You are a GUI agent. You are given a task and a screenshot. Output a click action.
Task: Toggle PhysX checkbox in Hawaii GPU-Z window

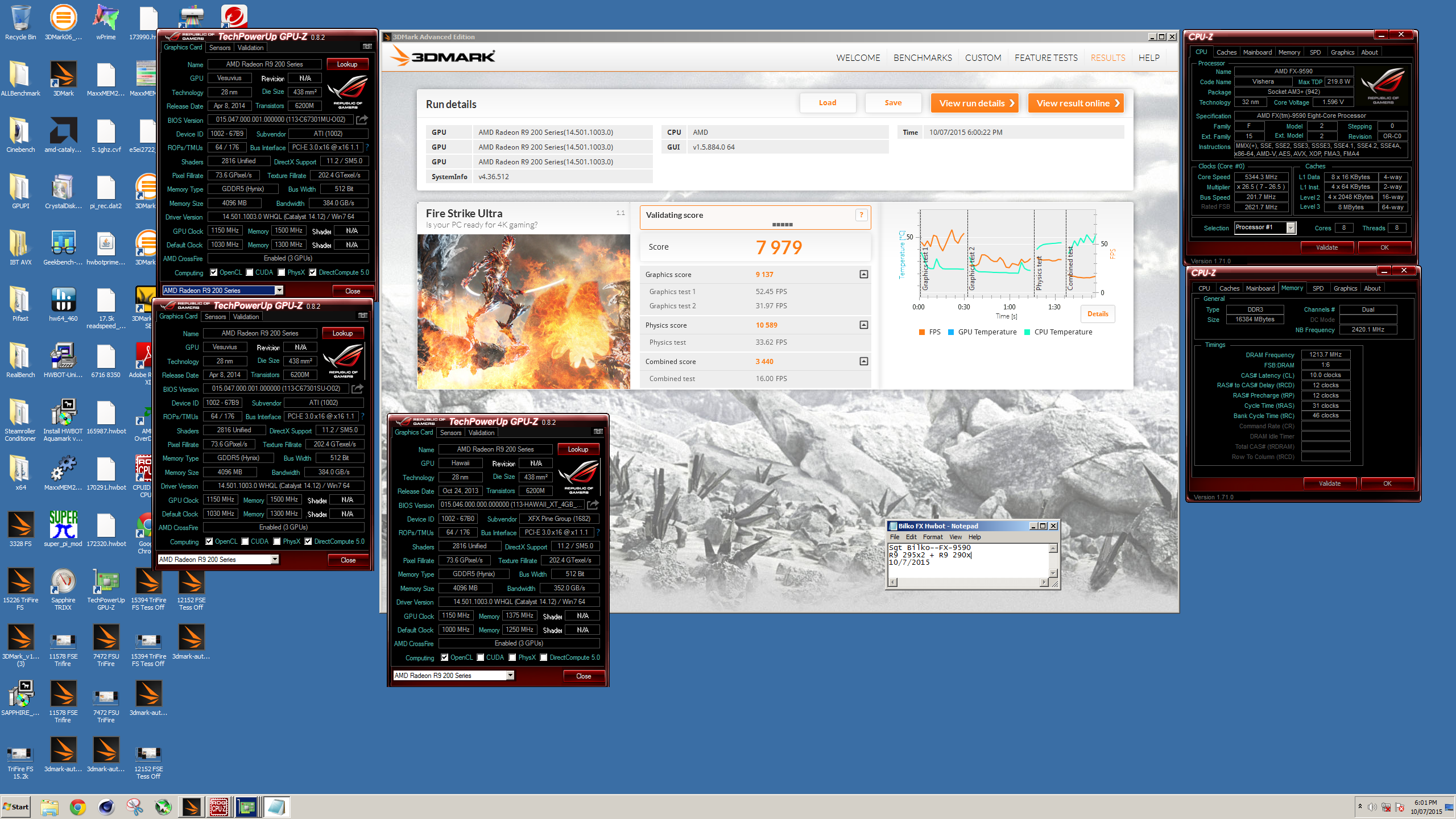point(512,657)
